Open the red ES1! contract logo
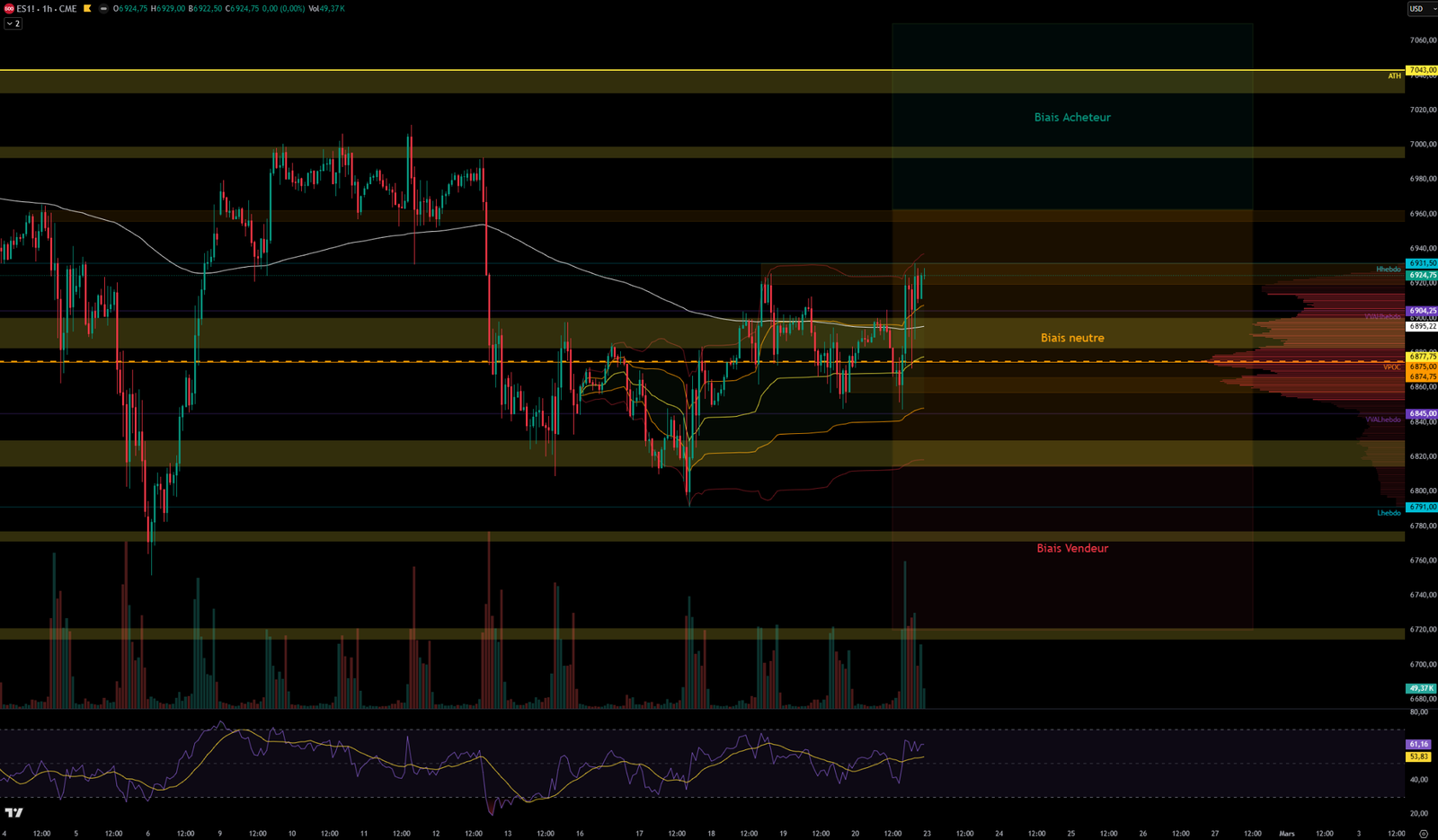 9,10
